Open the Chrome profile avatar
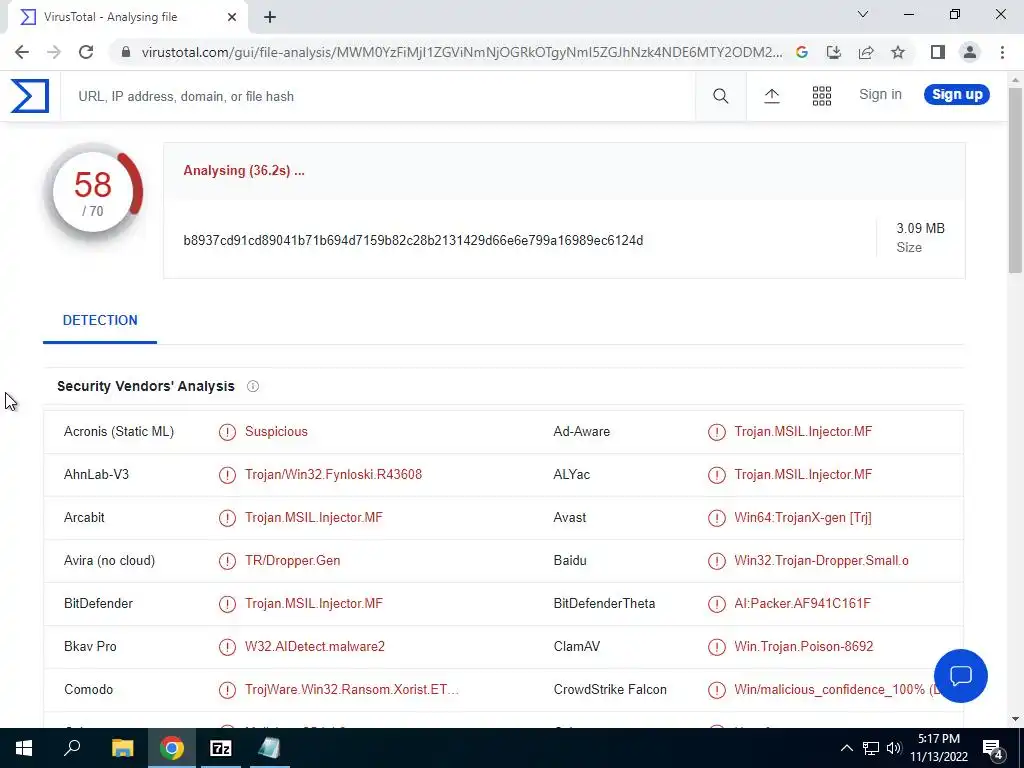1024x768 pixels. pyautogui.click(x=970, y=52)
